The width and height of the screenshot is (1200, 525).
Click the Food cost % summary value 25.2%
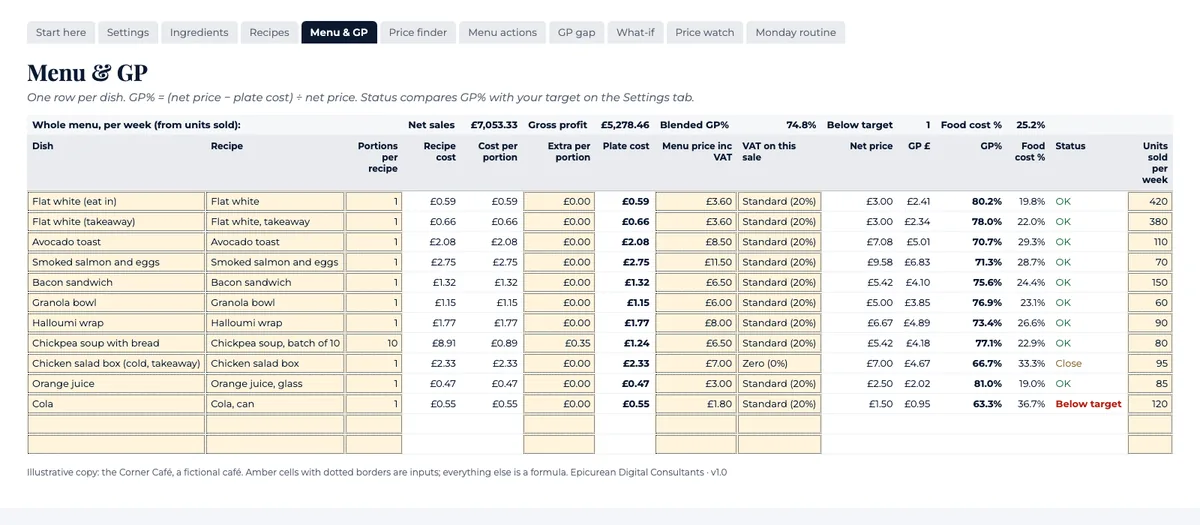1031,125
